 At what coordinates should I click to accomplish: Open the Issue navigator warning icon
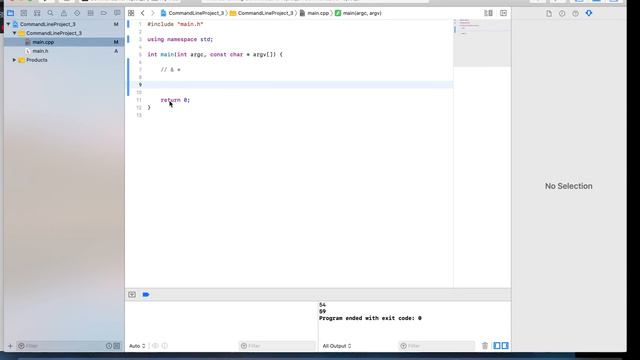[x=64, y=13]
